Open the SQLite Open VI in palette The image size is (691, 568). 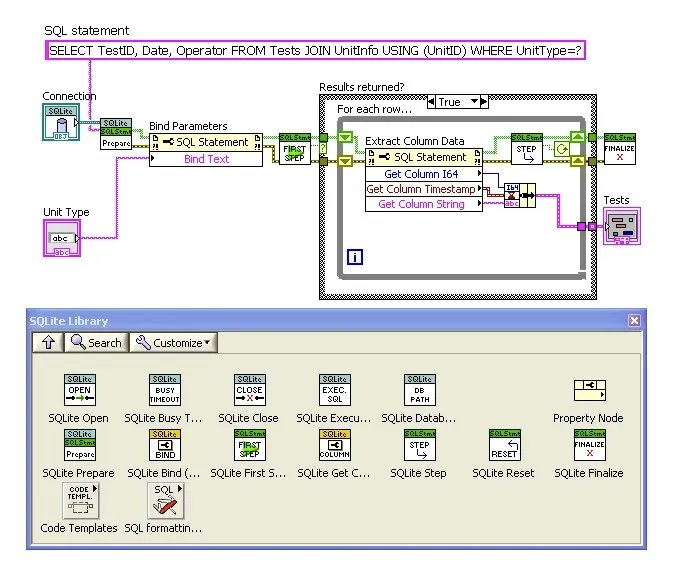point(79,390)
